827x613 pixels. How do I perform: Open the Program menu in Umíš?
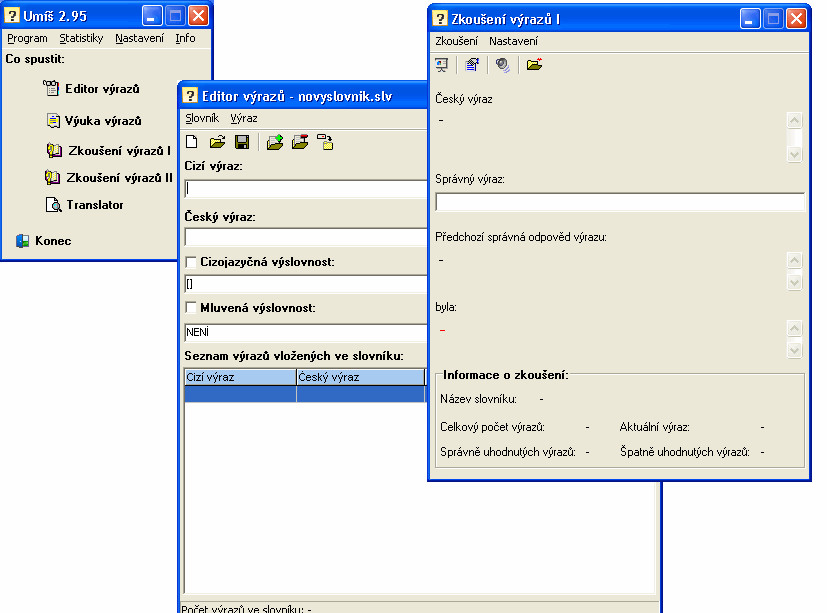click(27, 38)
